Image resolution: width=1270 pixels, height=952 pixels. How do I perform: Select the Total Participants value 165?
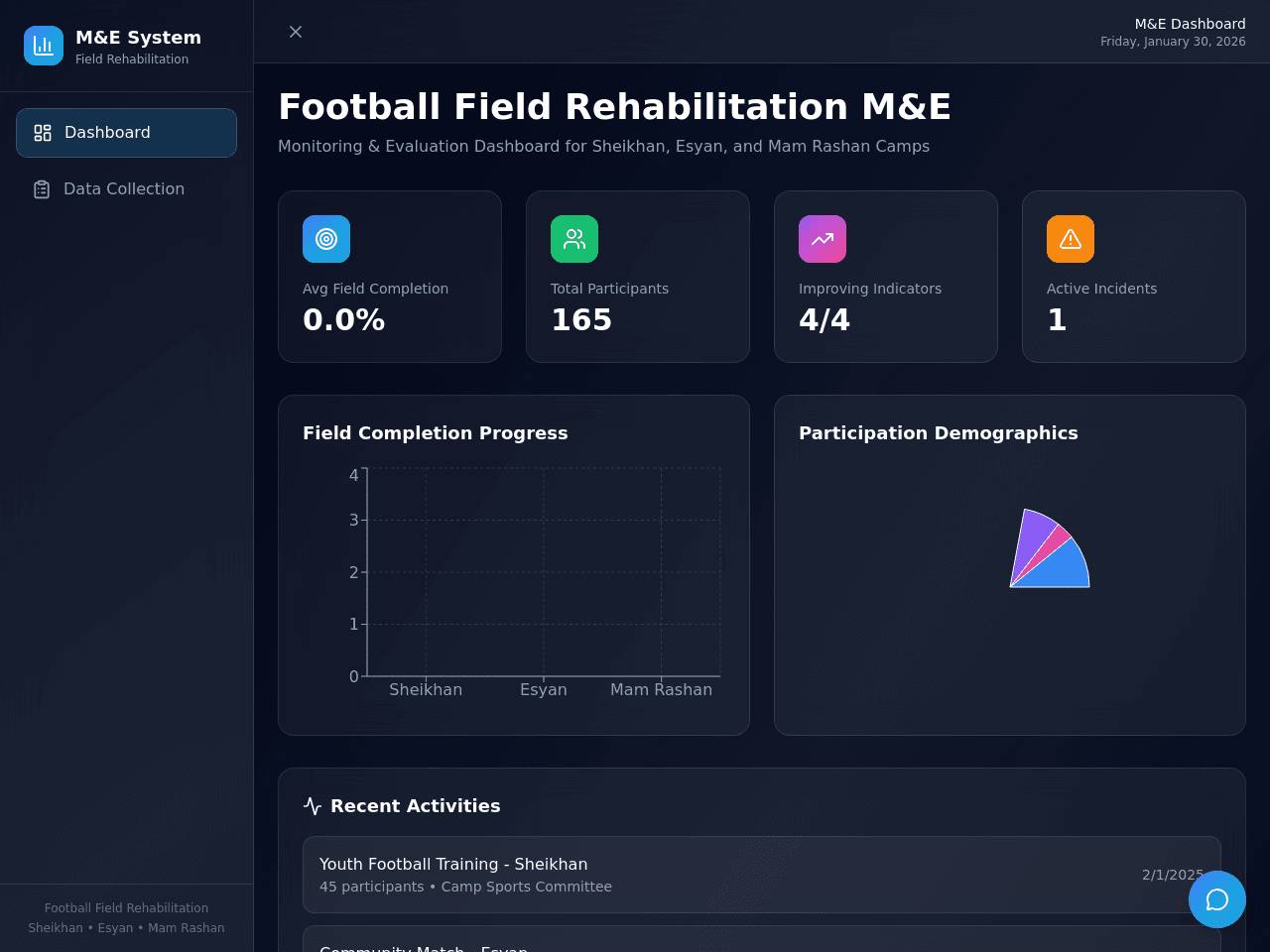(581, 320)
